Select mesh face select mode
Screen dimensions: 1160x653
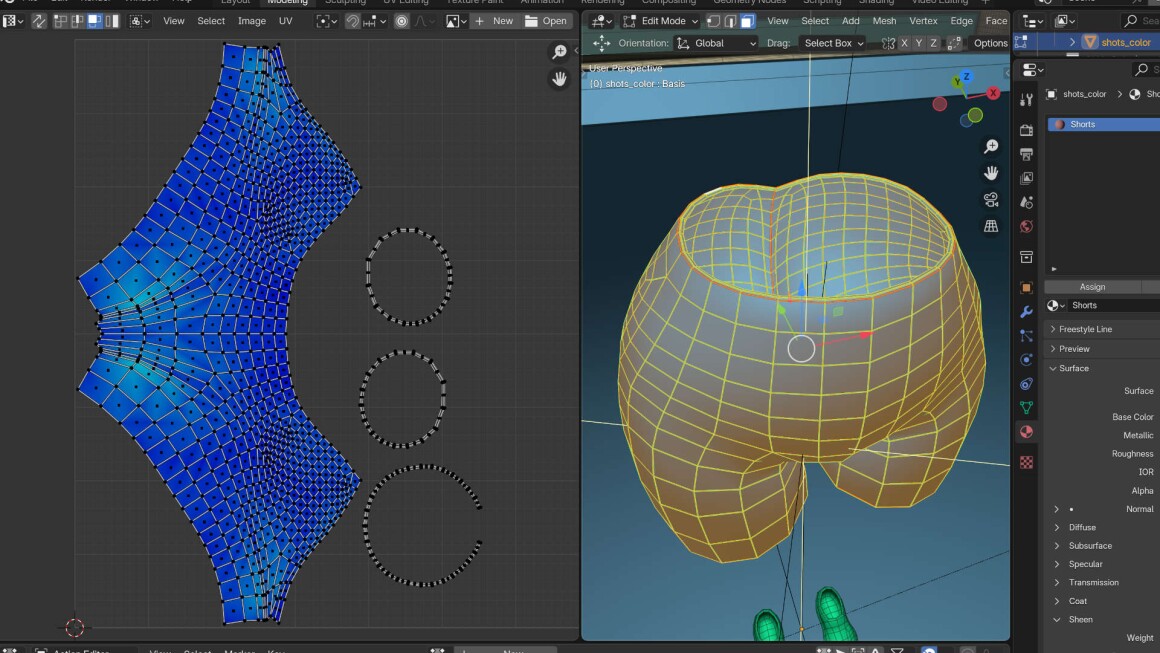[x=747, y=21]
